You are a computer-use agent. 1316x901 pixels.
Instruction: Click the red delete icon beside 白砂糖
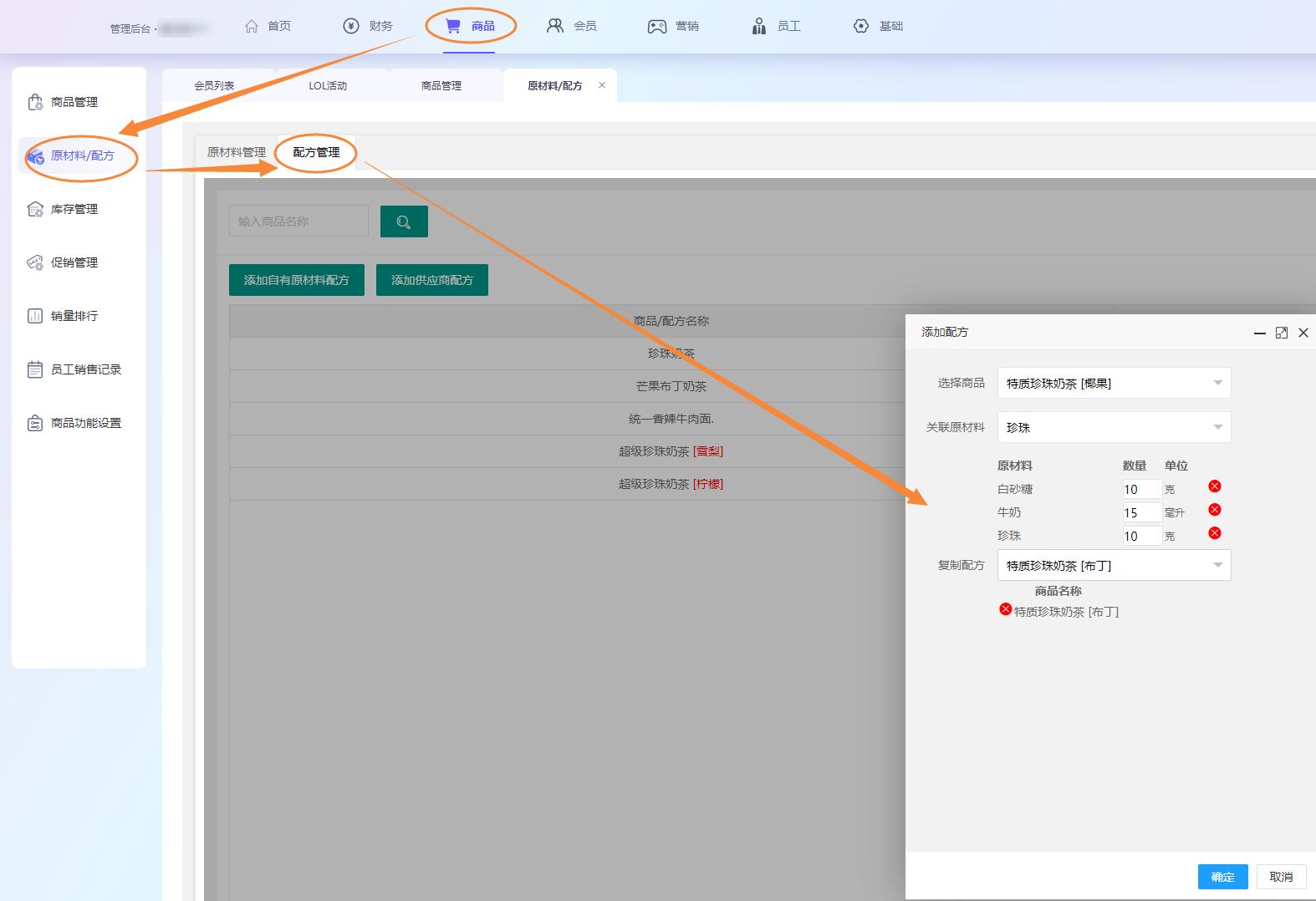tap(1215, 486)
